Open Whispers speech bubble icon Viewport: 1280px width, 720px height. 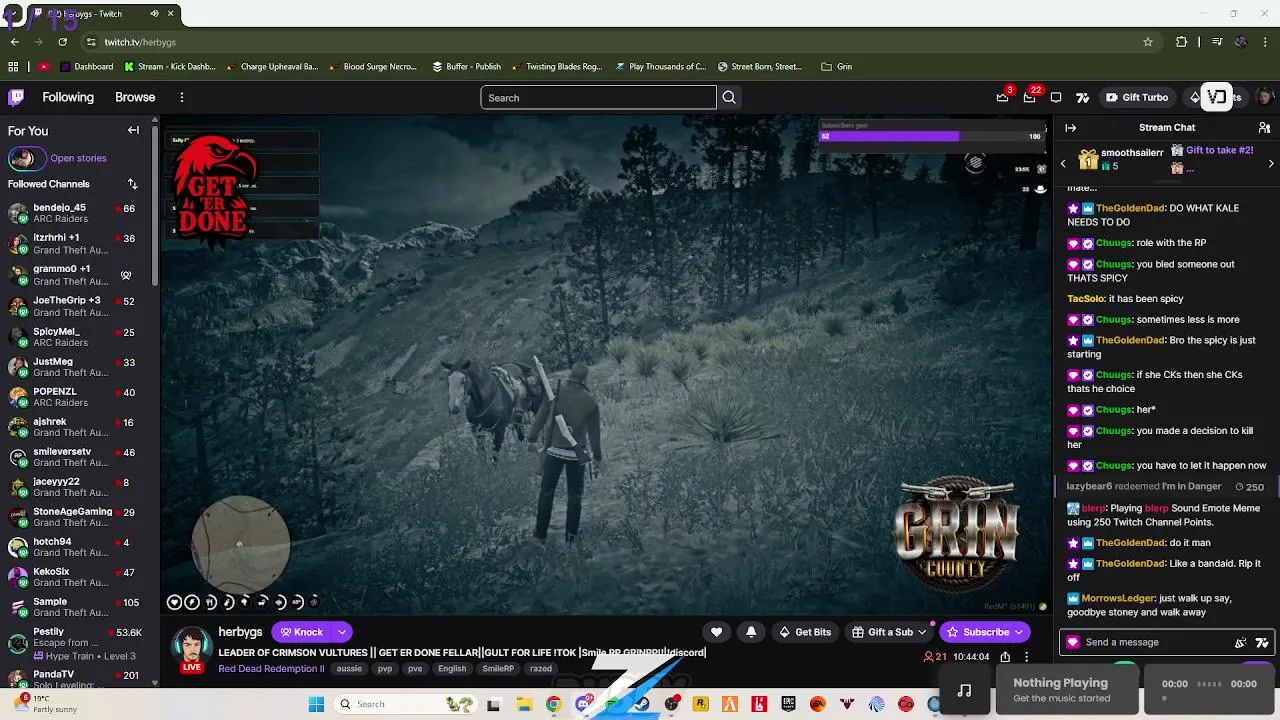pyautogui.click(x=1056, y=97)
